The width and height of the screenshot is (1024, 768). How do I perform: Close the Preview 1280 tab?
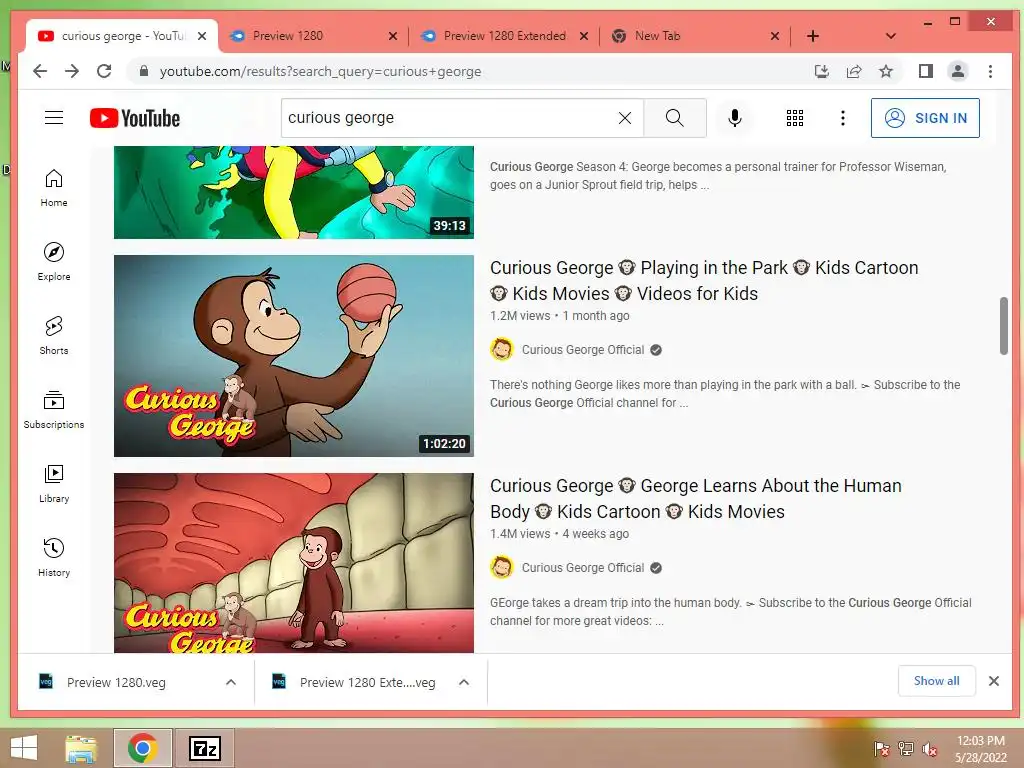(392, 36)
